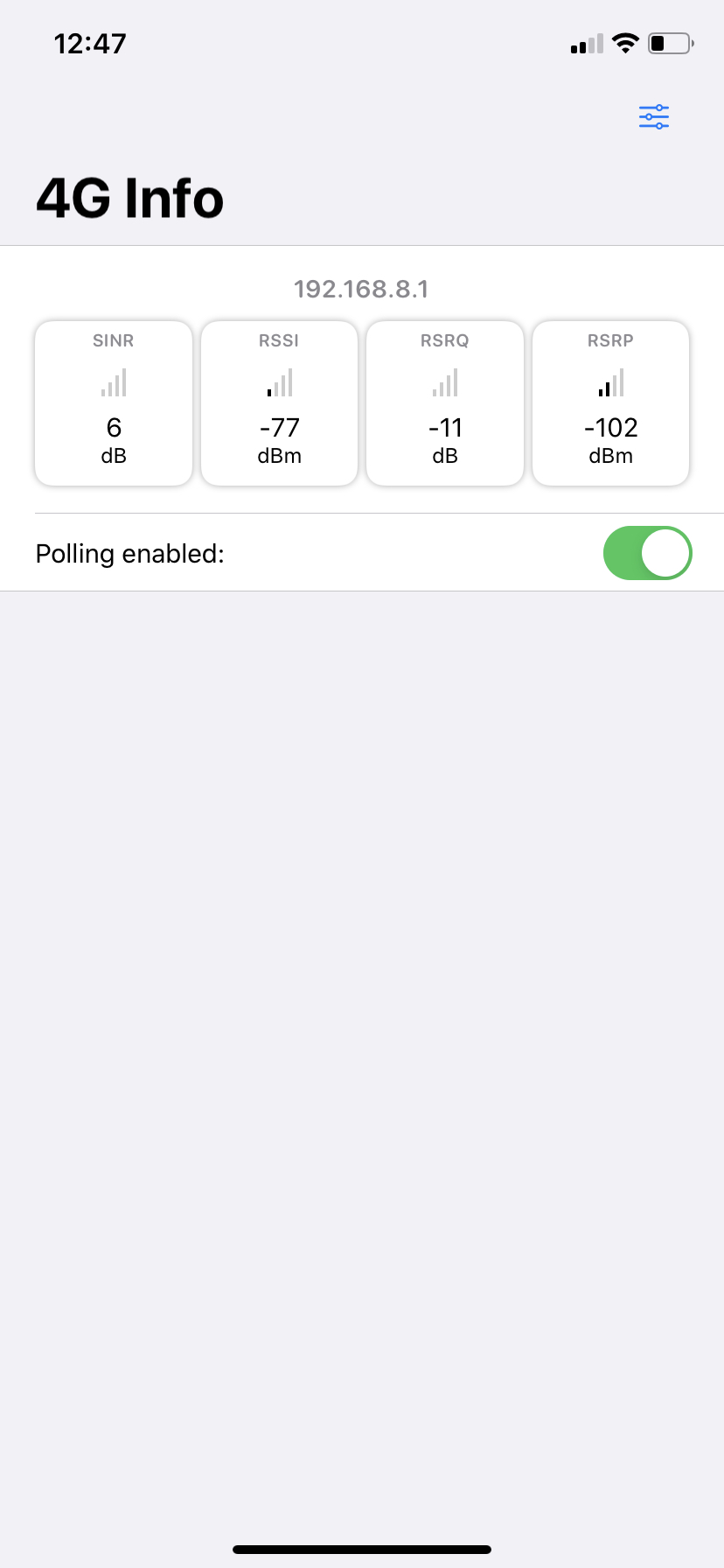The height and width of the screenshot is (1568, 724).
Task: Tap the SINR signal bars icon
Action: point(114,382)
